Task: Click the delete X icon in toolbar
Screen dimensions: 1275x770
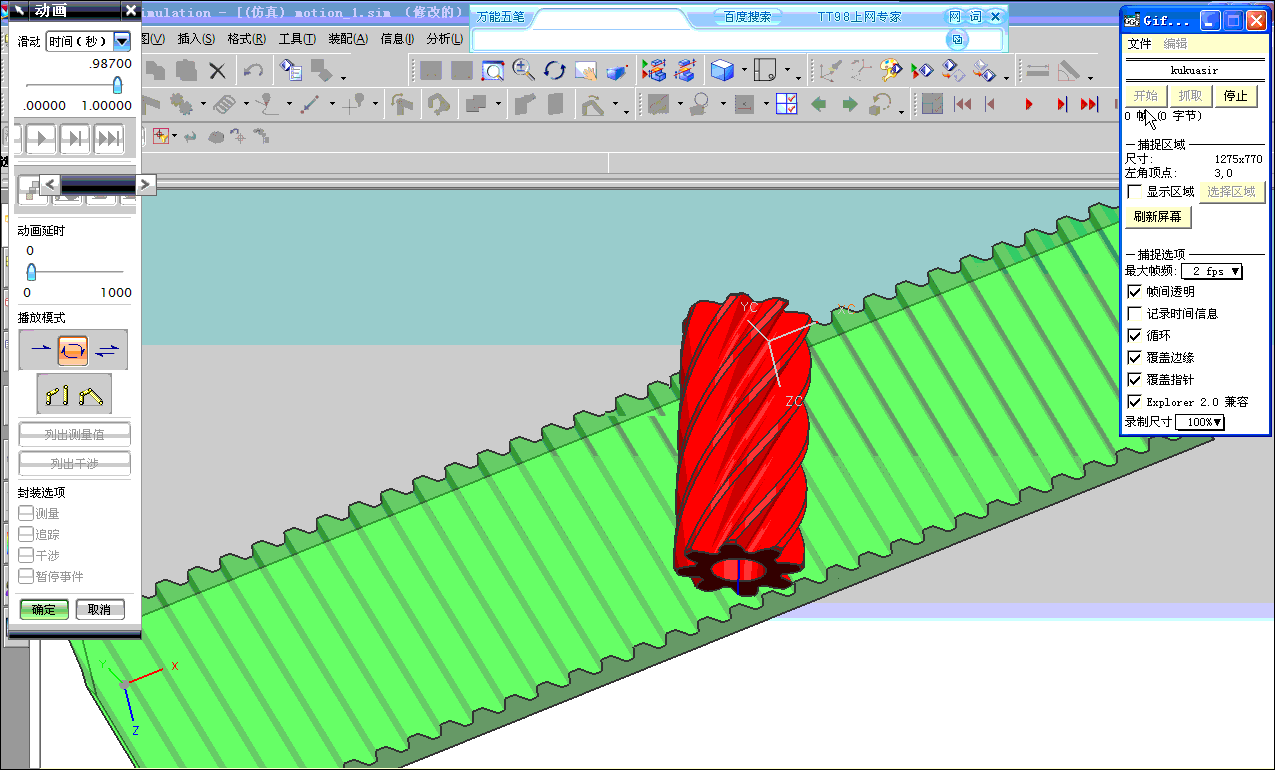Action: coord(217,70)
